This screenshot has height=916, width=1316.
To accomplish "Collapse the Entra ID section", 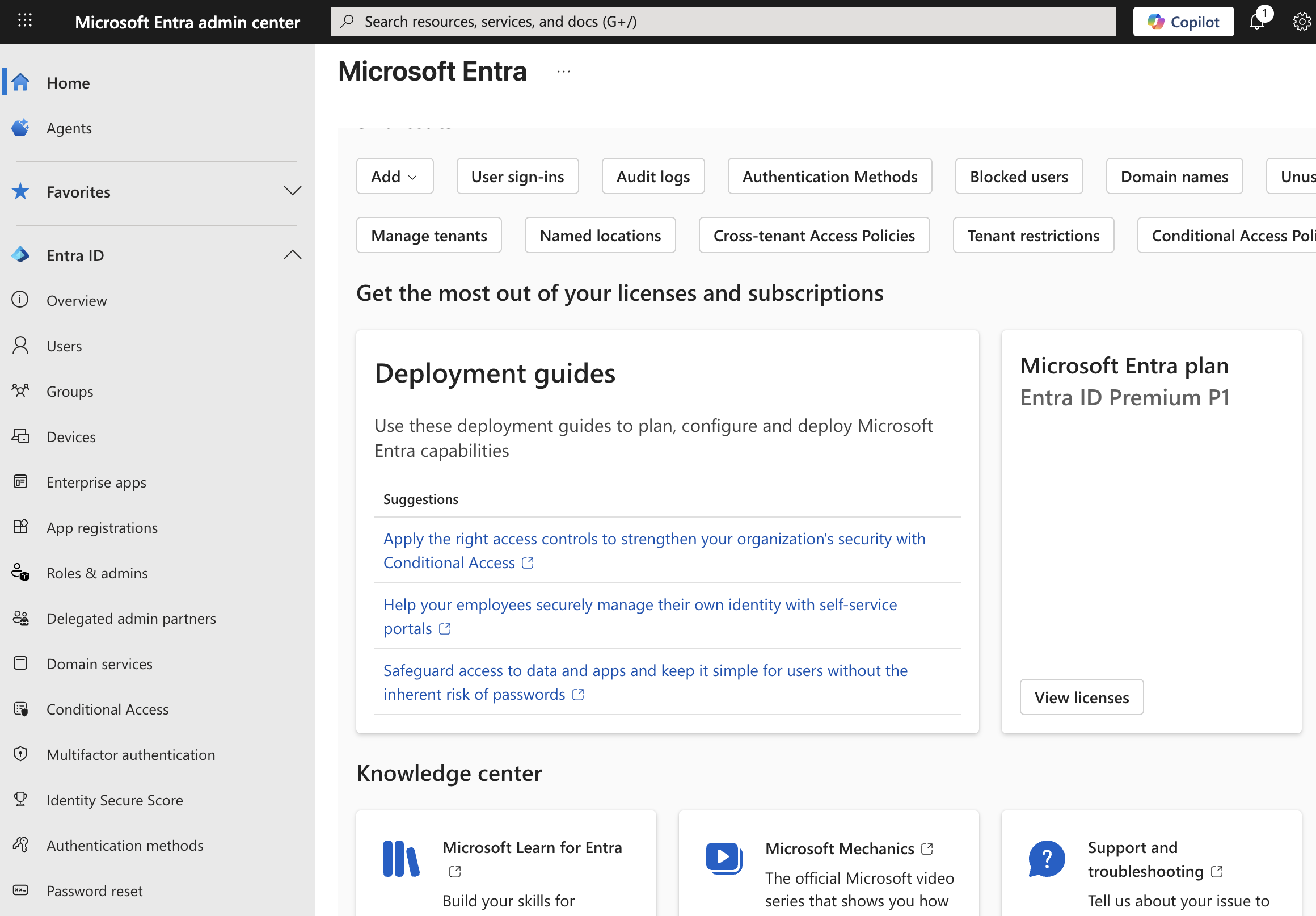I will [x=292, y=255].
